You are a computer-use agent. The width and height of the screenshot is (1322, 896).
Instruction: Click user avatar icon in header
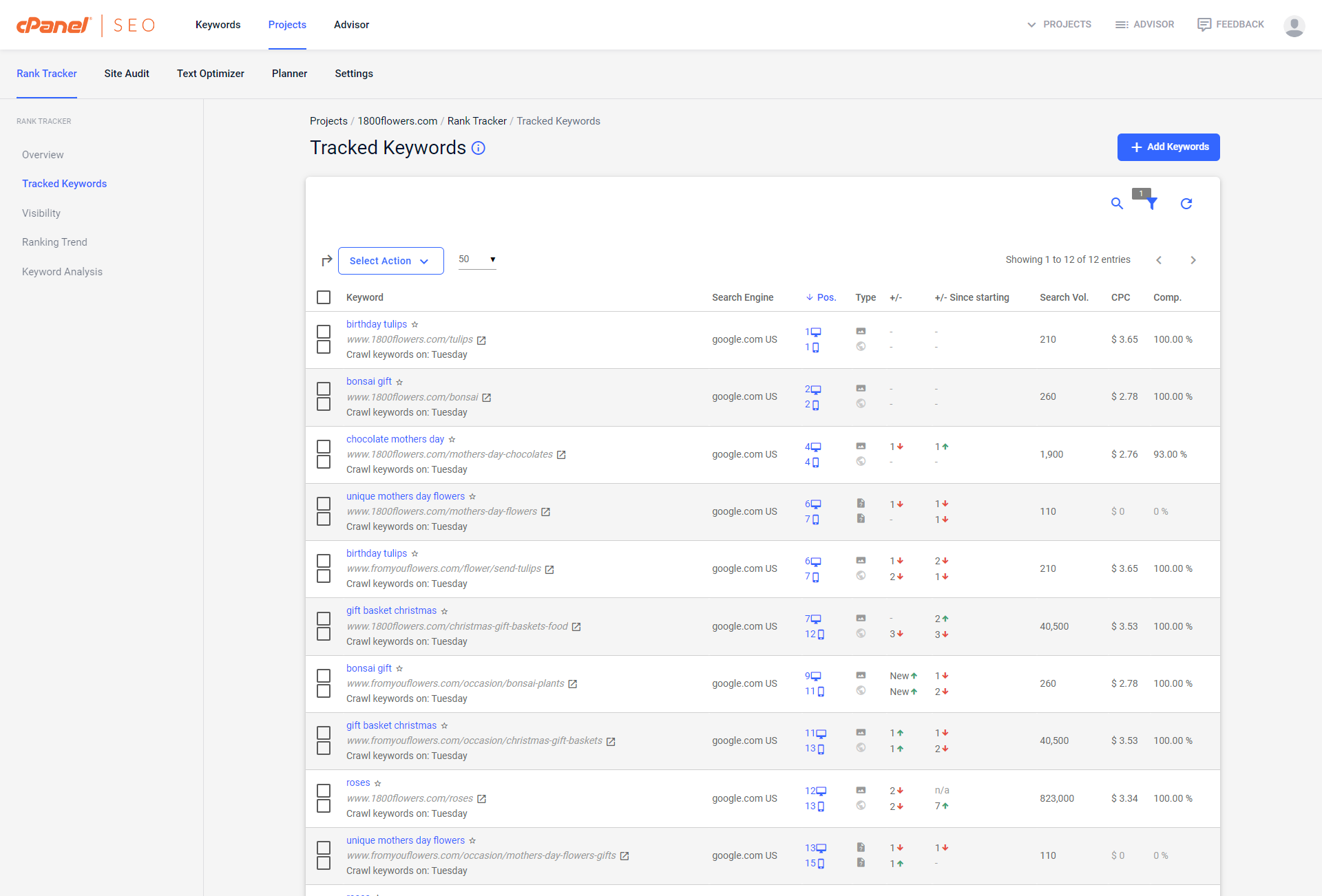point(1294,25)
